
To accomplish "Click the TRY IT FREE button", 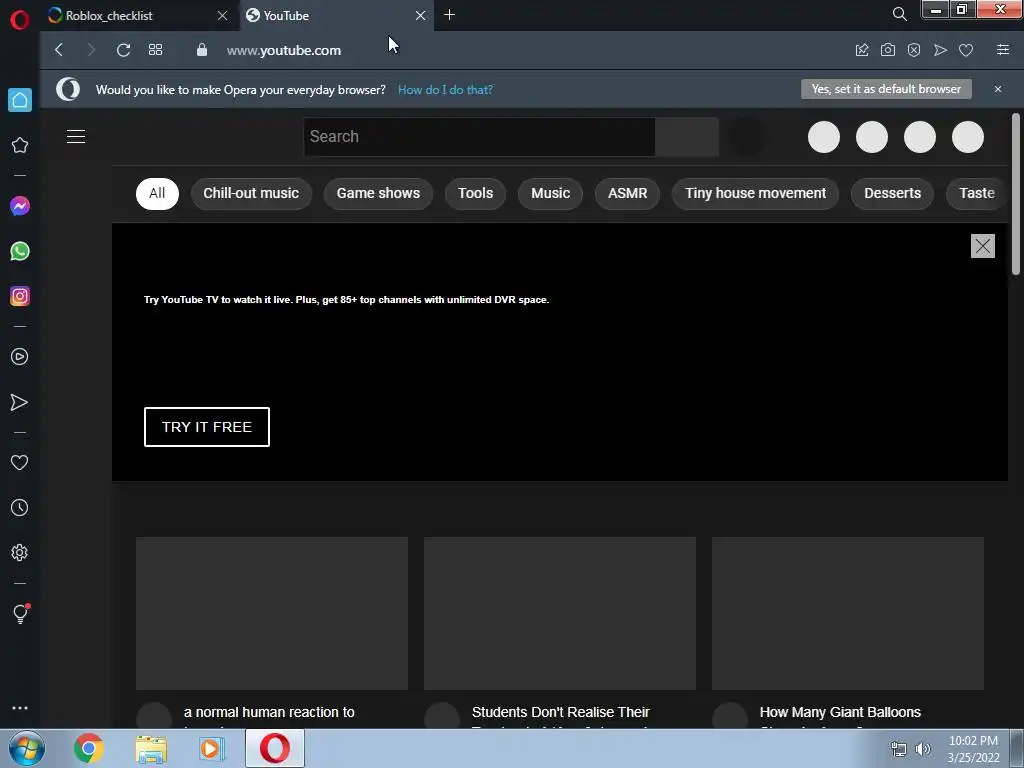I will 207,427.
